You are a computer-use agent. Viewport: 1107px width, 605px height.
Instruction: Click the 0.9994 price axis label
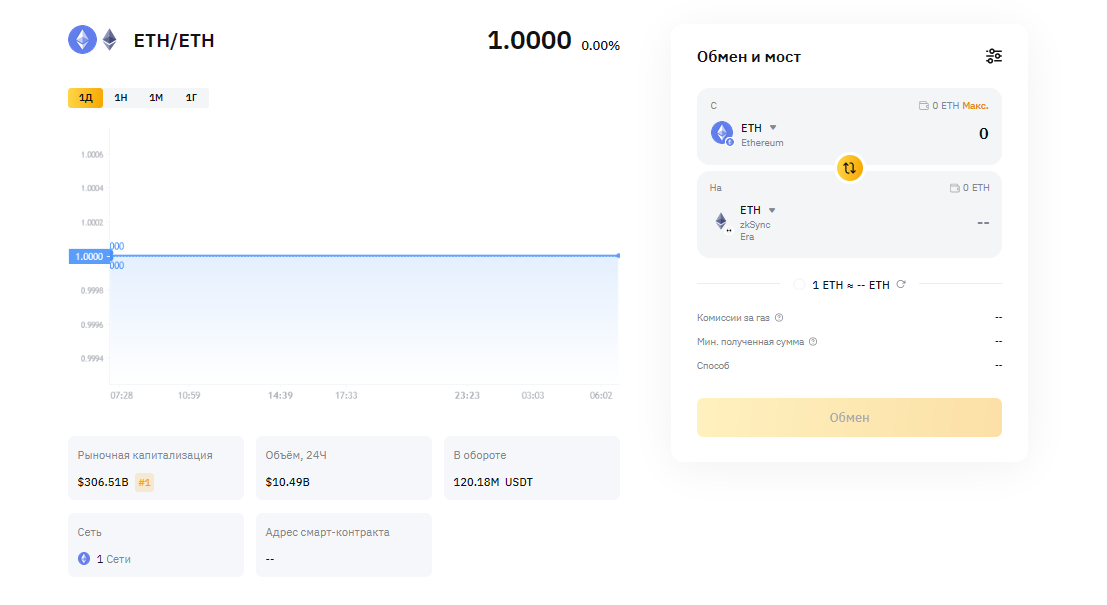point(92,359)
